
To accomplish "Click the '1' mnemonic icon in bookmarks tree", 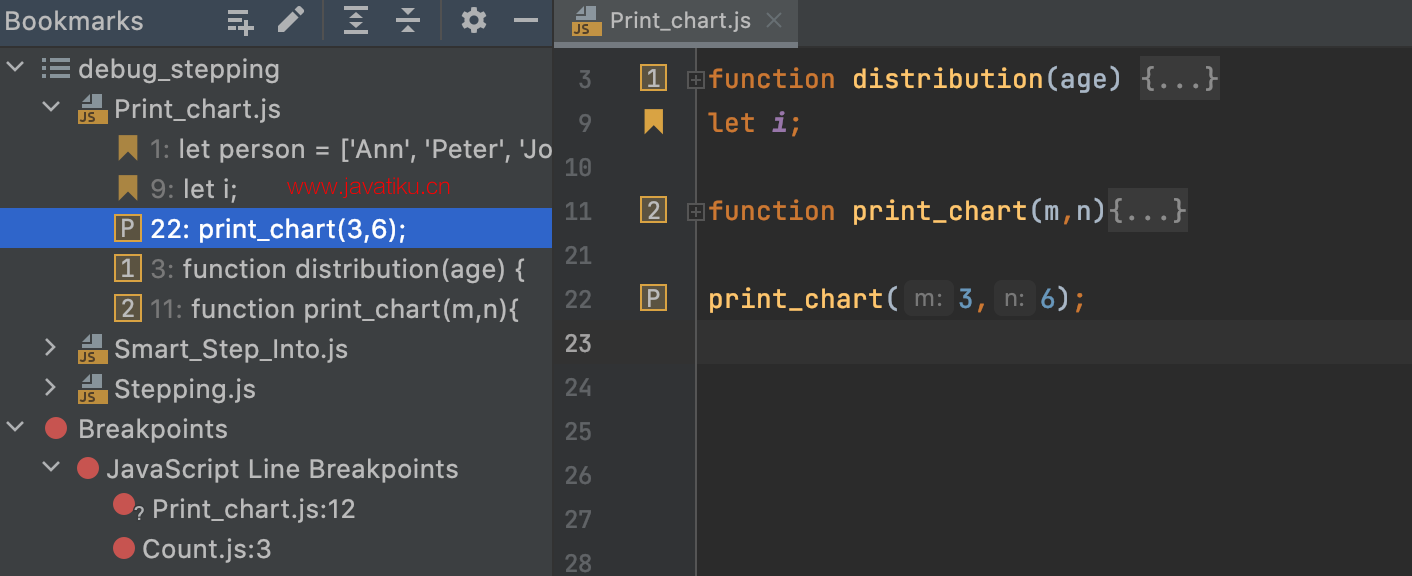I will (127, 269).
